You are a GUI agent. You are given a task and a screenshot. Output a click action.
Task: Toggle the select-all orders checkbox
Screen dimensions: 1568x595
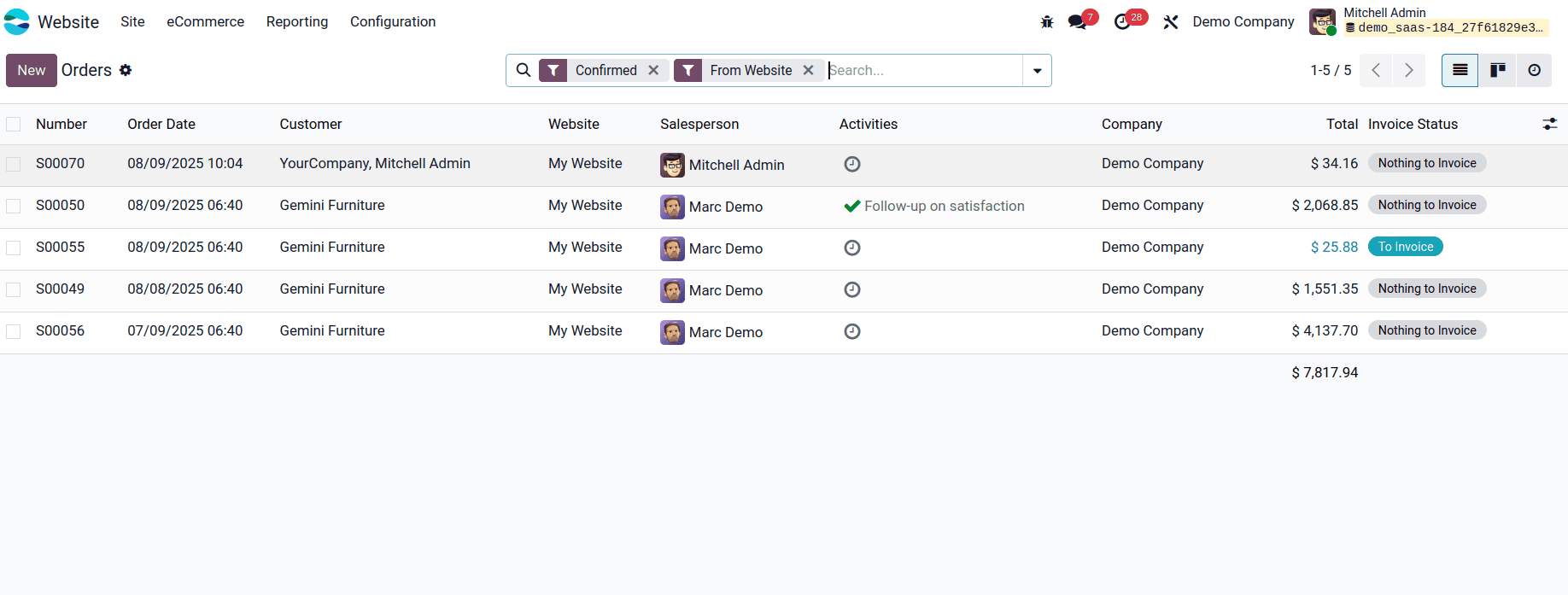tap(14, 124)
